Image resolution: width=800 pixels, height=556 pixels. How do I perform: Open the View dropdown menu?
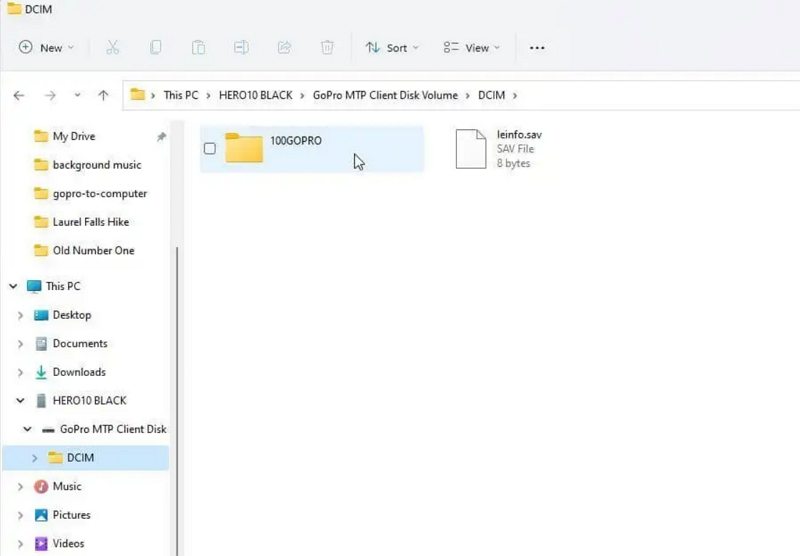[471, 48]
